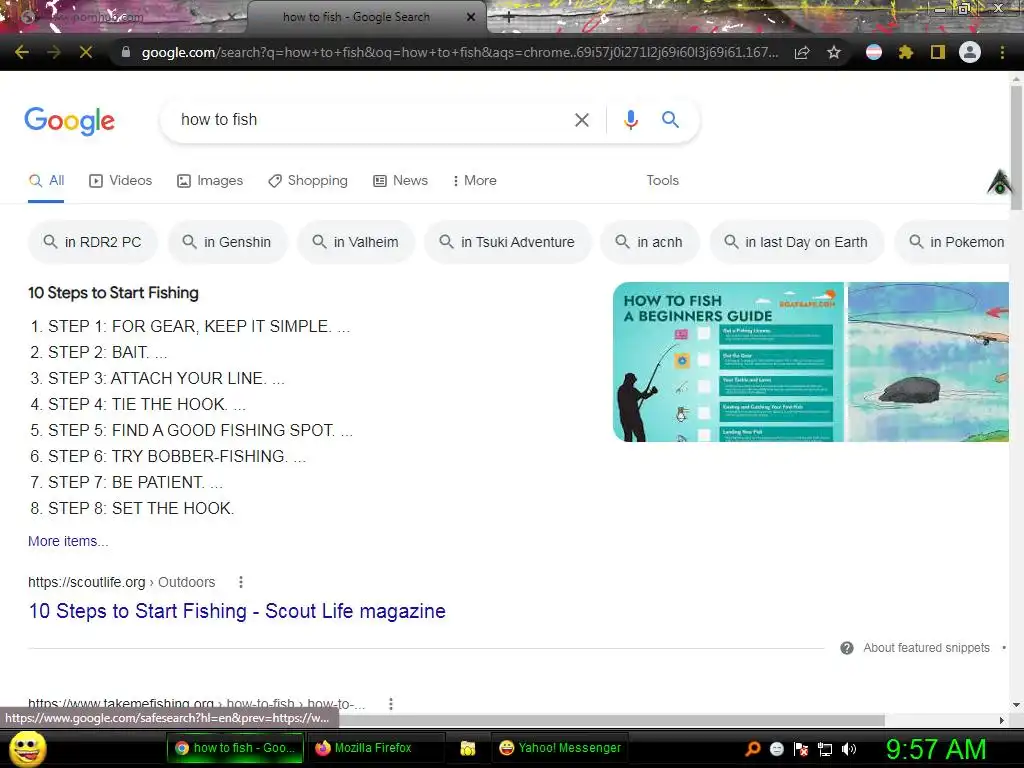Open the Extensions puzzle-piece menu
Screen dimensions: 1024x768
pyautogui.click(x=906, y=52)
